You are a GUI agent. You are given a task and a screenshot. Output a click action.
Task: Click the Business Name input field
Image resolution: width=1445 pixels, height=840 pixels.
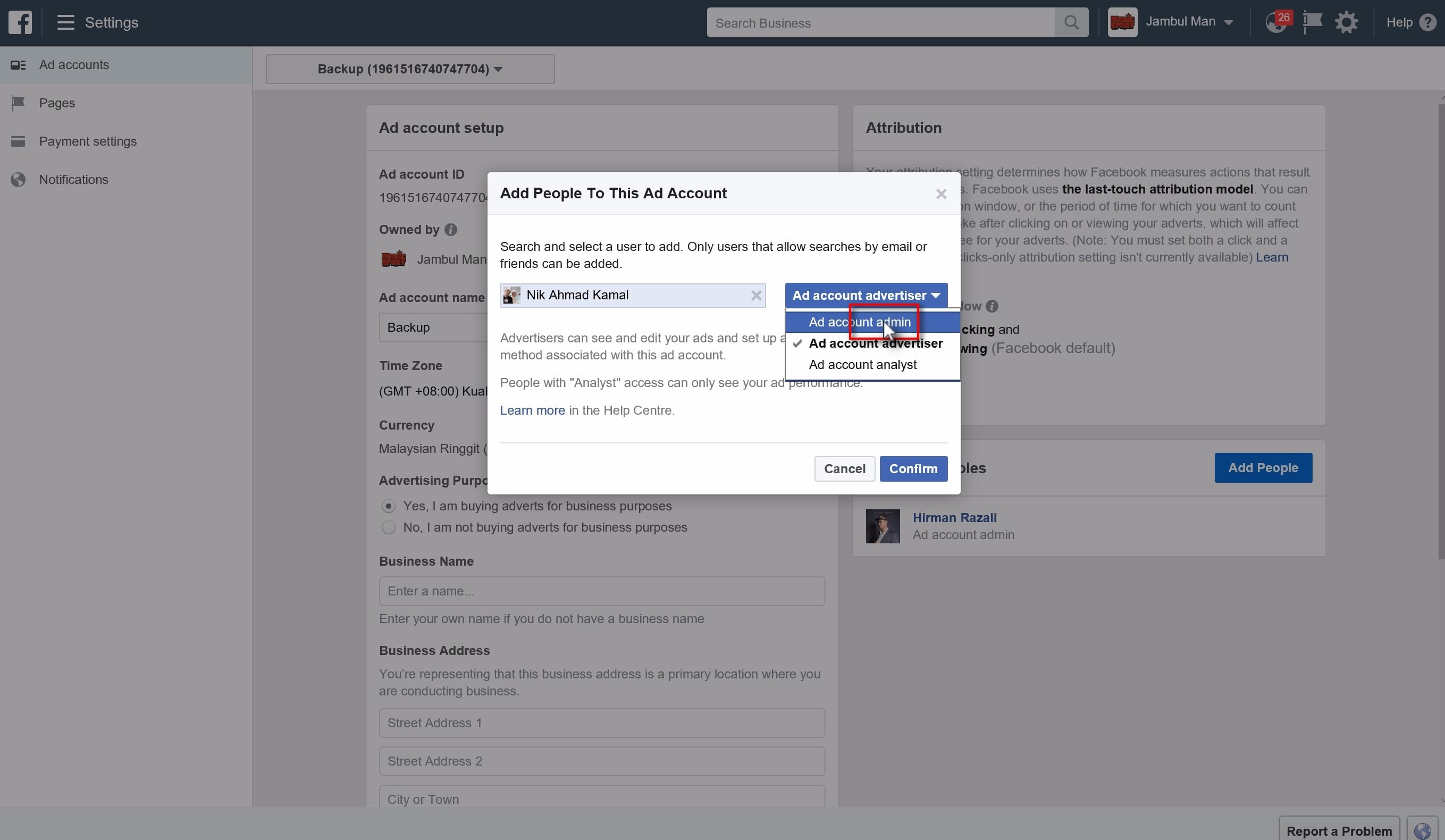(601, 591)
